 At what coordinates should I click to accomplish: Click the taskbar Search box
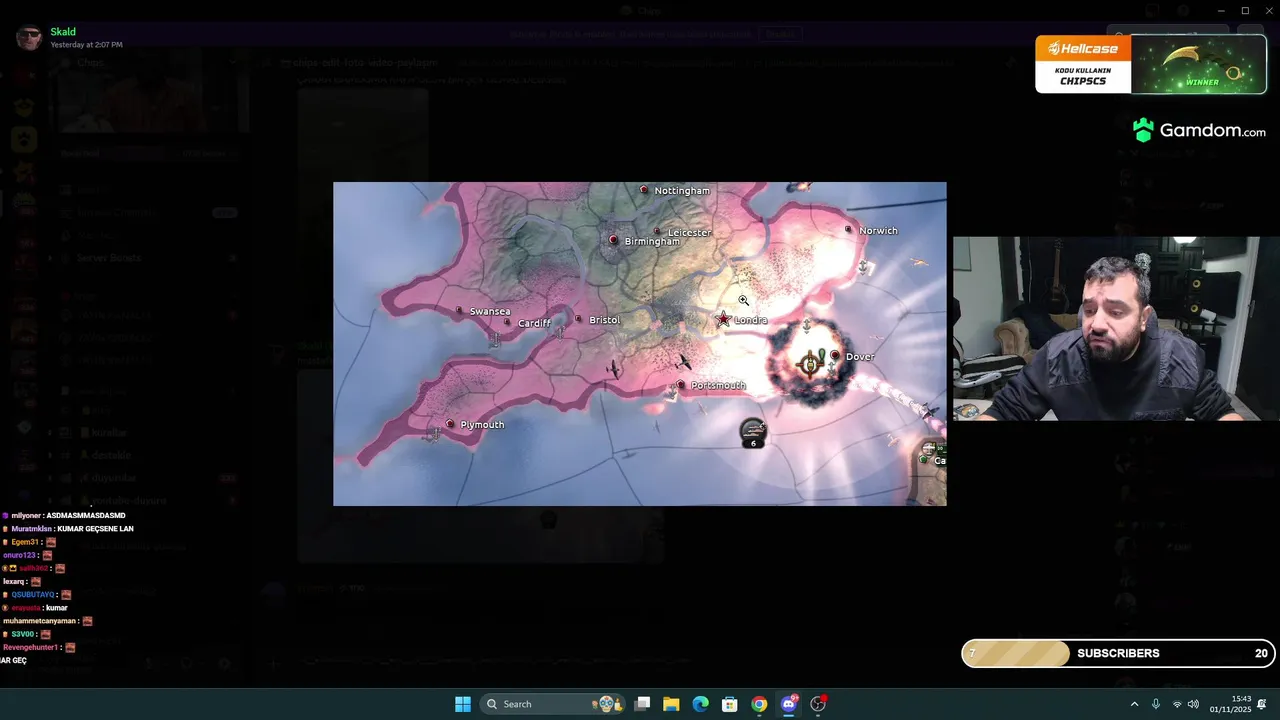point(553,704)
